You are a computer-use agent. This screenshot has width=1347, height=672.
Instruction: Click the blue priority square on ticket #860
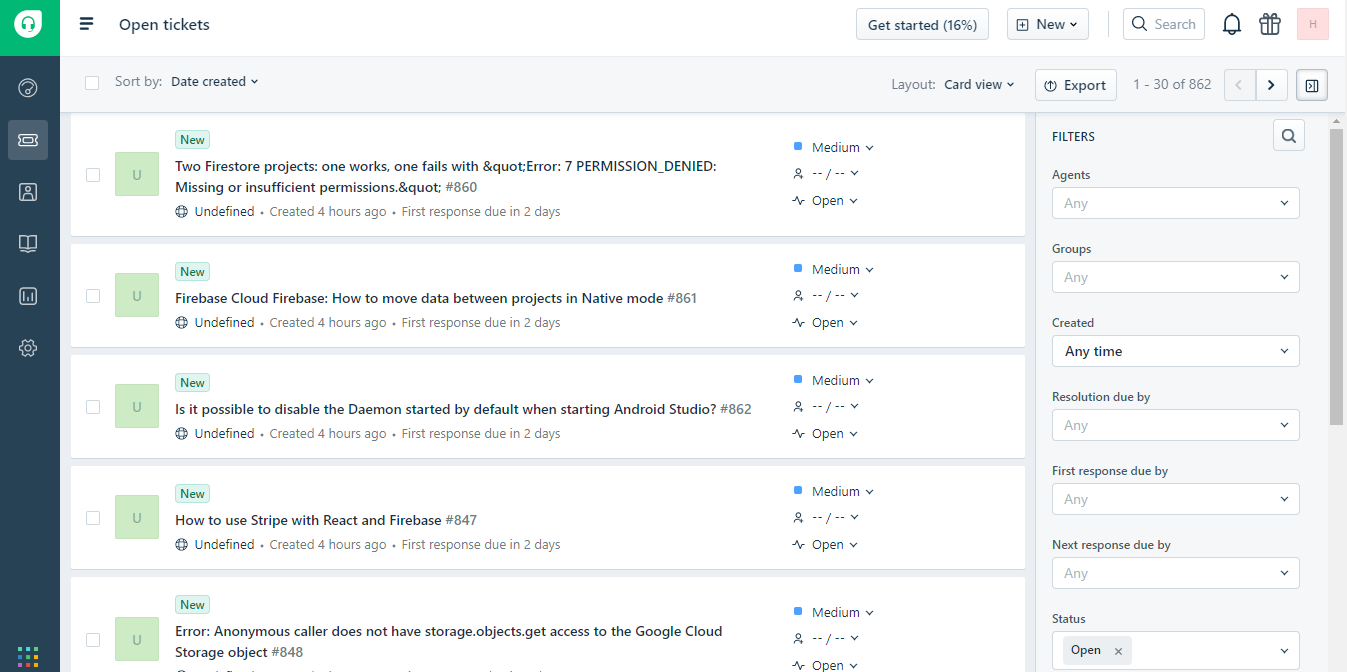798,146
